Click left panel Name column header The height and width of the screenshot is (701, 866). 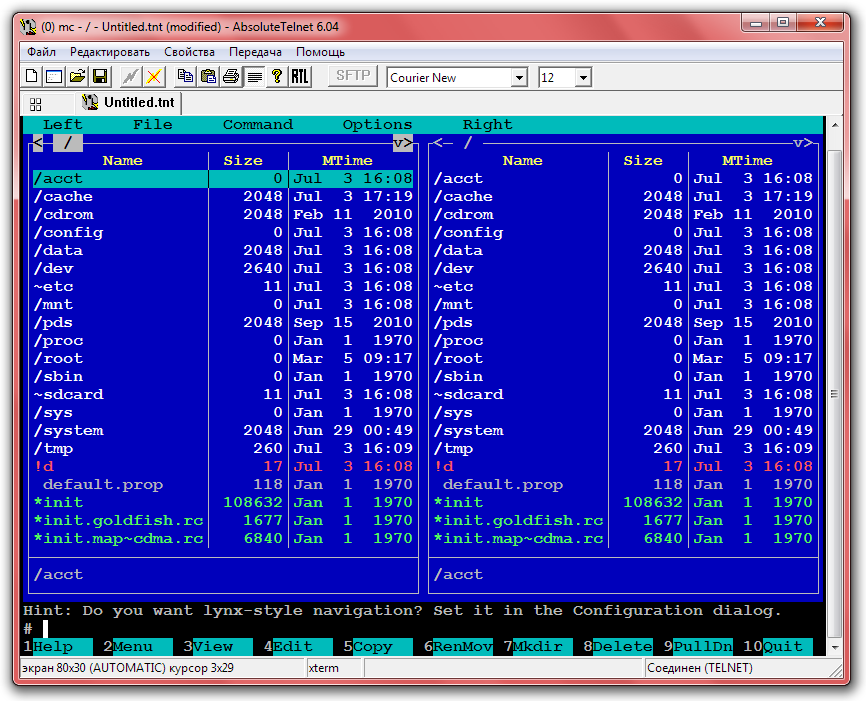coord(122,161)
